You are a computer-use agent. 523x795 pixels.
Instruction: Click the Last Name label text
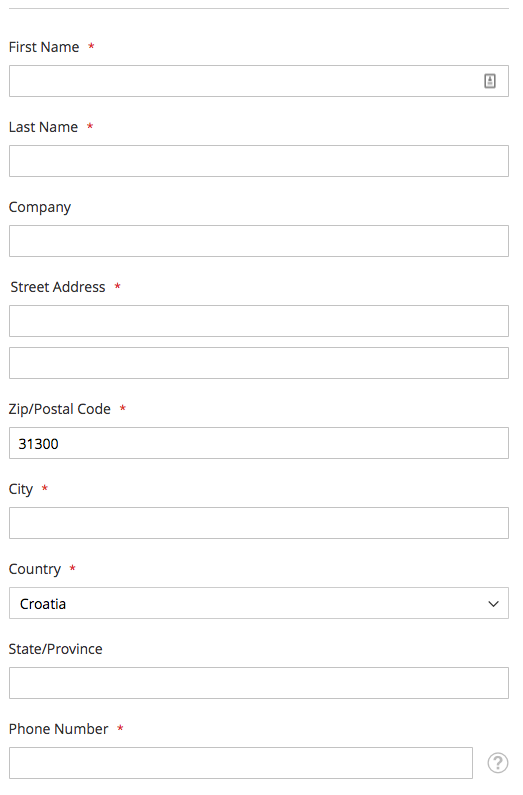pos(44,127)
